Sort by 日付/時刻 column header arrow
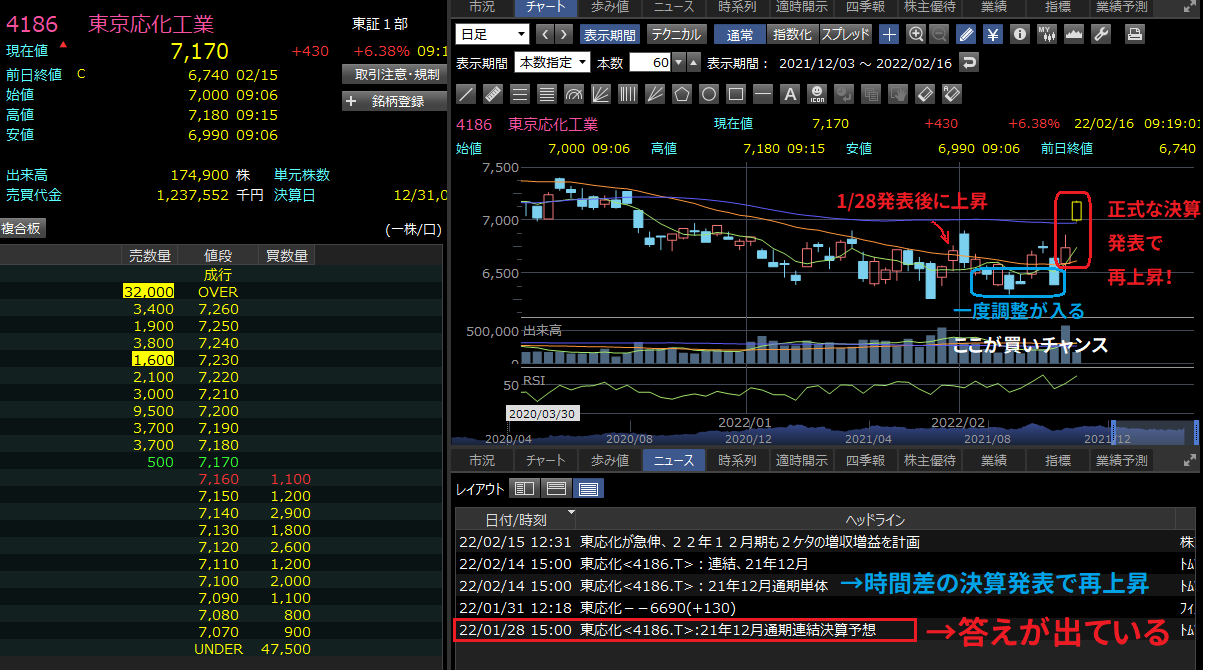This screenshot has height=670, width=1205. tap(571, 514)
